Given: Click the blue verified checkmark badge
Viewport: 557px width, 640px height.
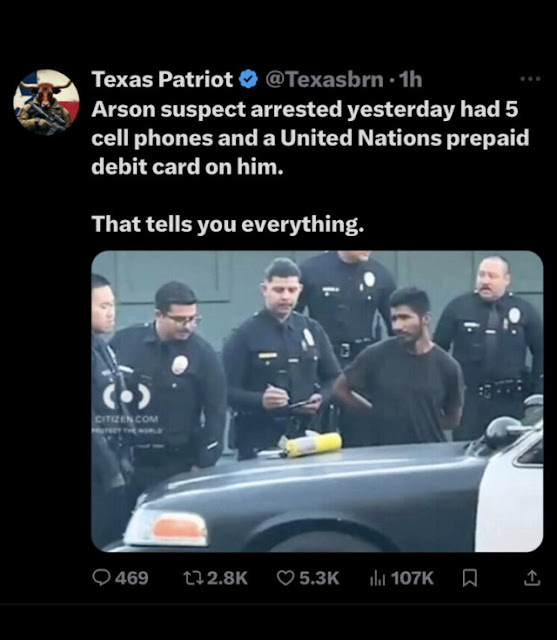Looking at the screenshot, I should (248, 79).
